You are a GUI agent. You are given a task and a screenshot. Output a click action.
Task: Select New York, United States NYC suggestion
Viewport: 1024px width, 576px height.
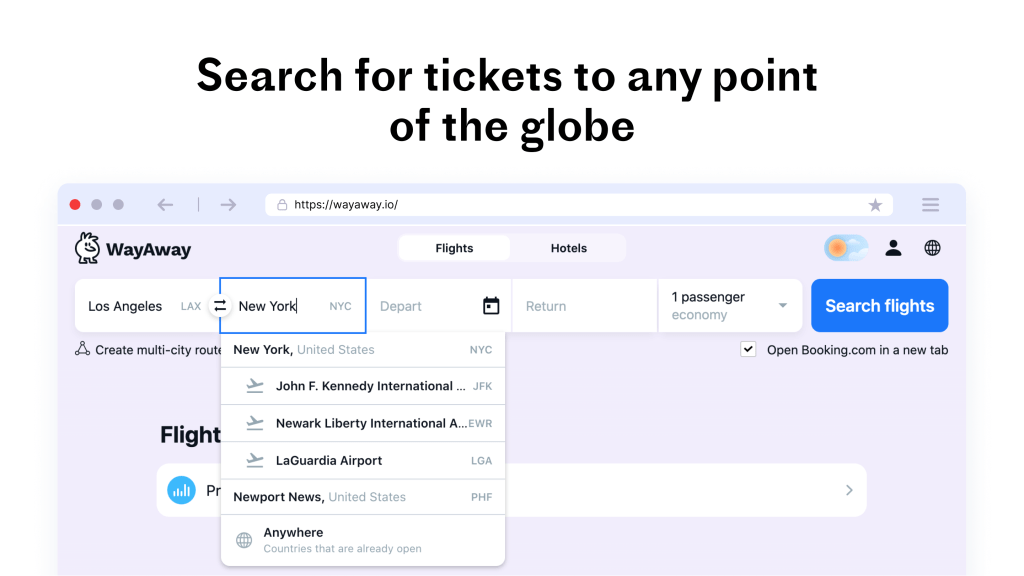(x=362, y=350)
